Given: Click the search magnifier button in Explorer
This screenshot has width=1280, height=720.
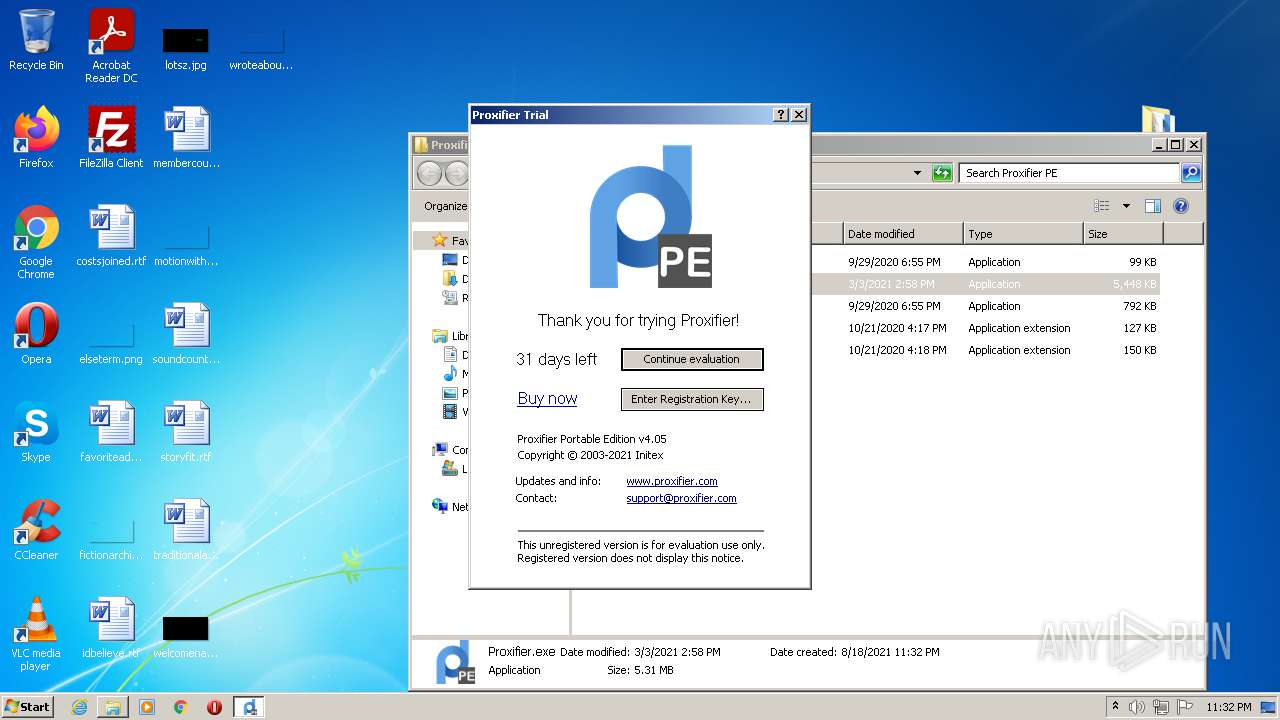Looking at the screenshot, I should click(1190, 173).
